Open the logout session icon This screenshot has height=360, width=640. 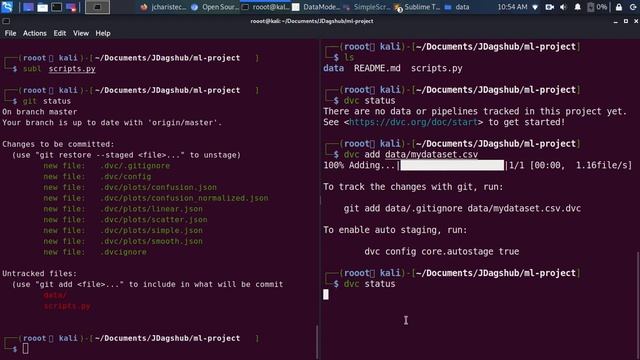[x=633, y=7]
